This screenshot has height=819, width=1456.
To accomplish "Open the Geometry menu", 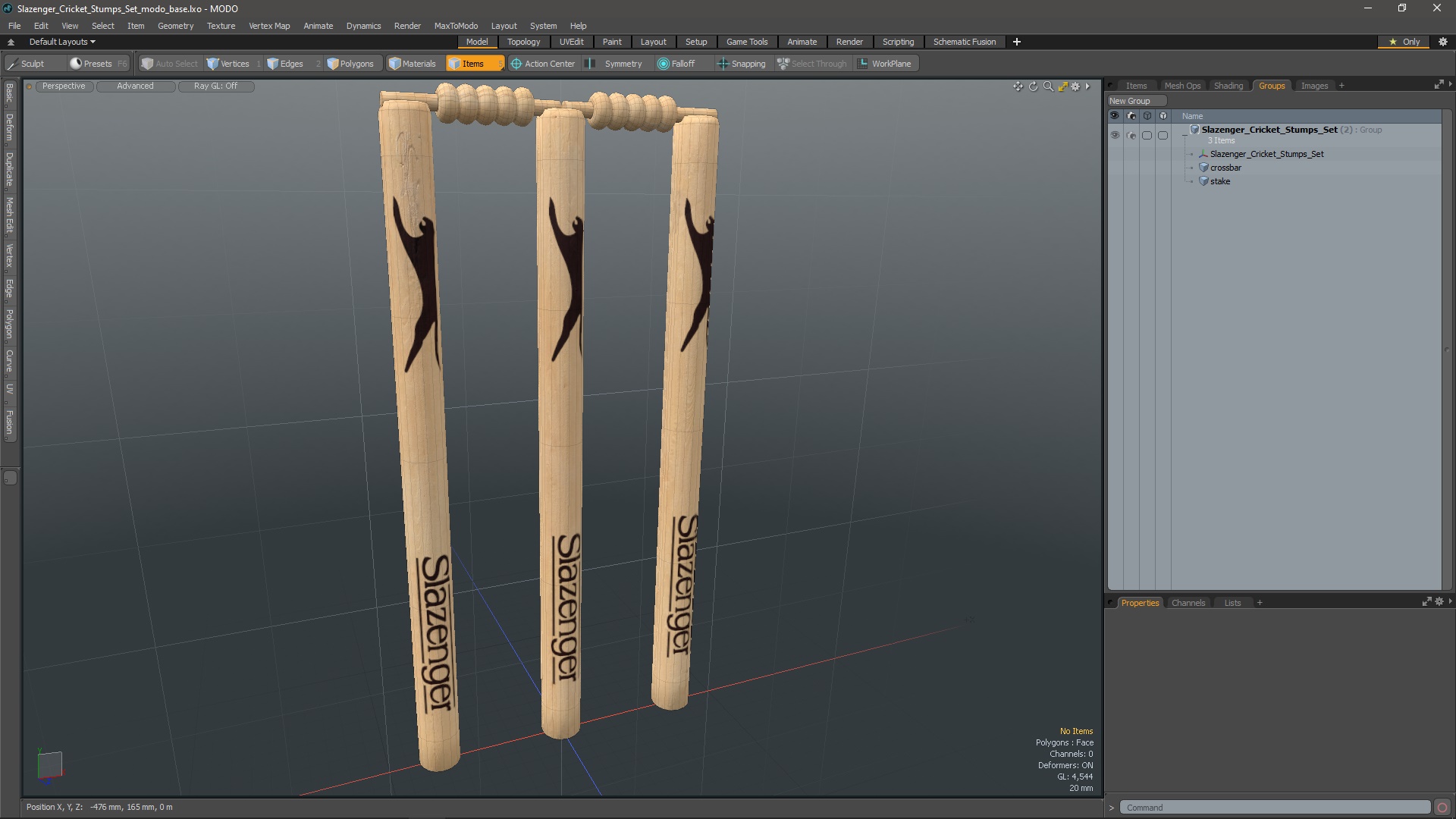I will [x=175, y=26].
